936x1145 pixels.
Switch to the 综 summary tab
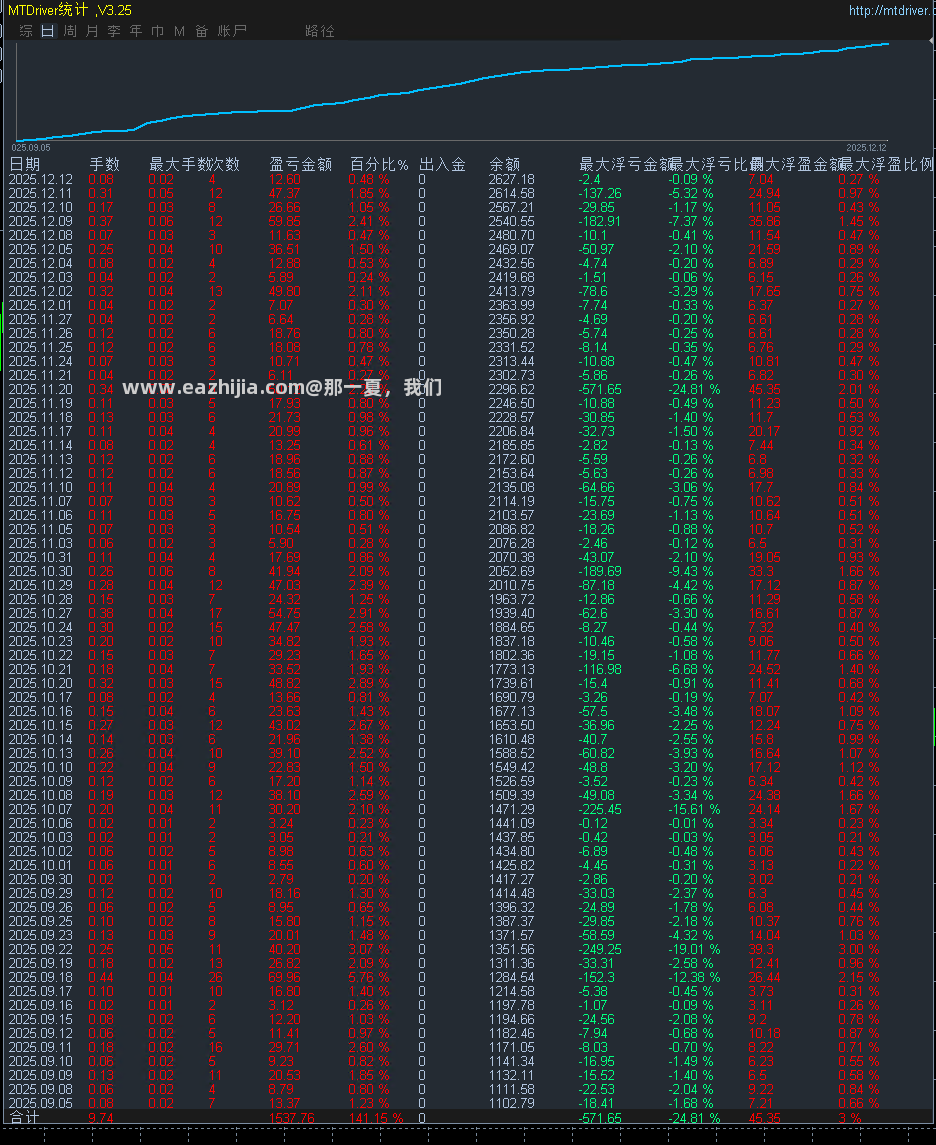[26, 31]
